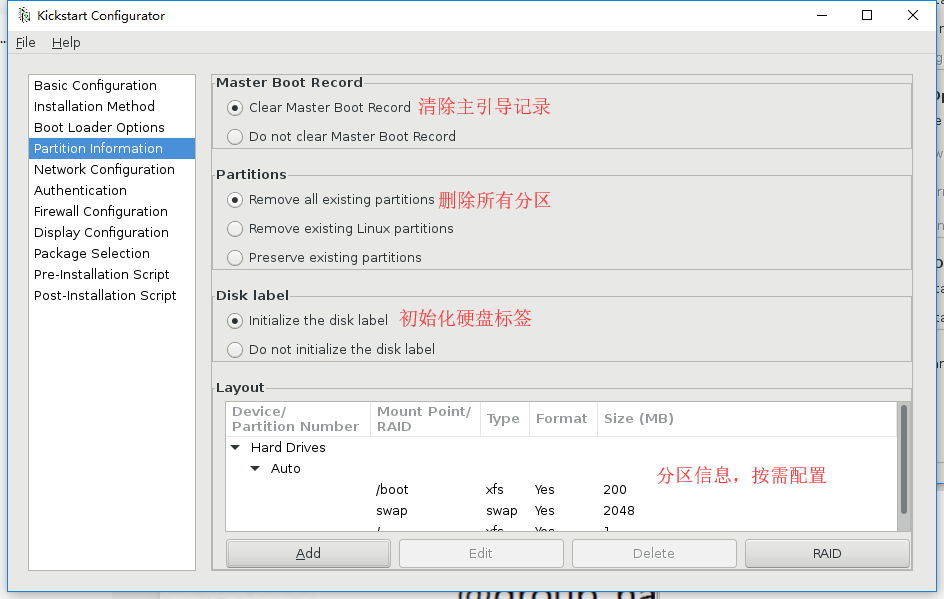Screen dimensions: 944x599
Task: Click the Delete partition button
Action: point(654,553)
